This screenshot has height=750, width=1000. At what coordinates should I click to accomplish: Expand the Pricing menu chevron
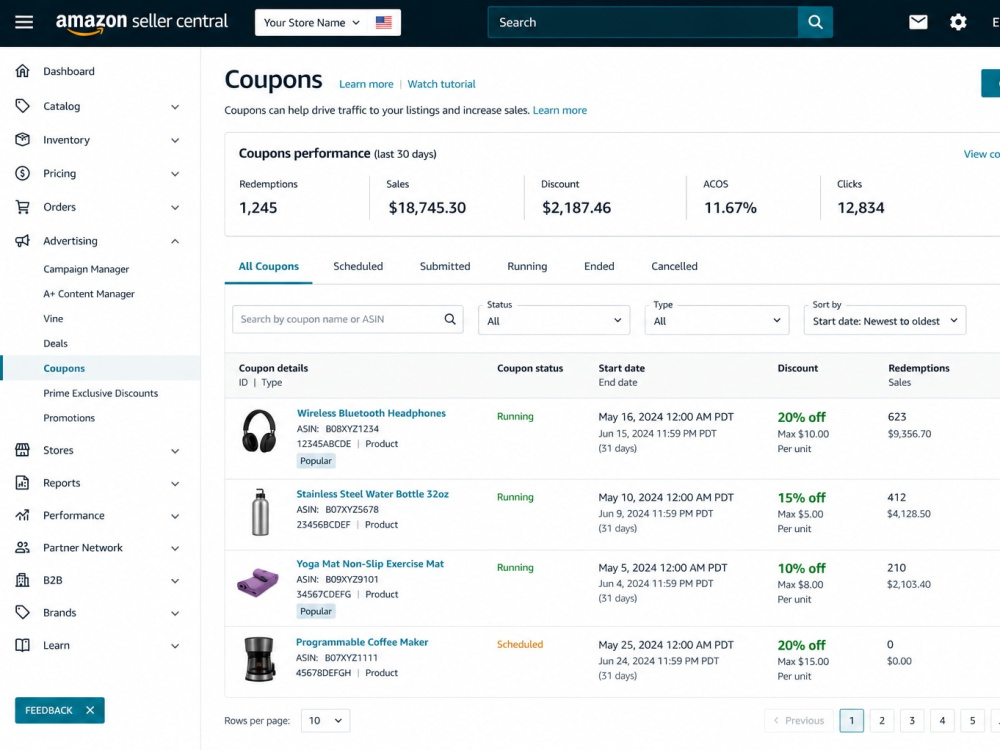tap(175, 174)
